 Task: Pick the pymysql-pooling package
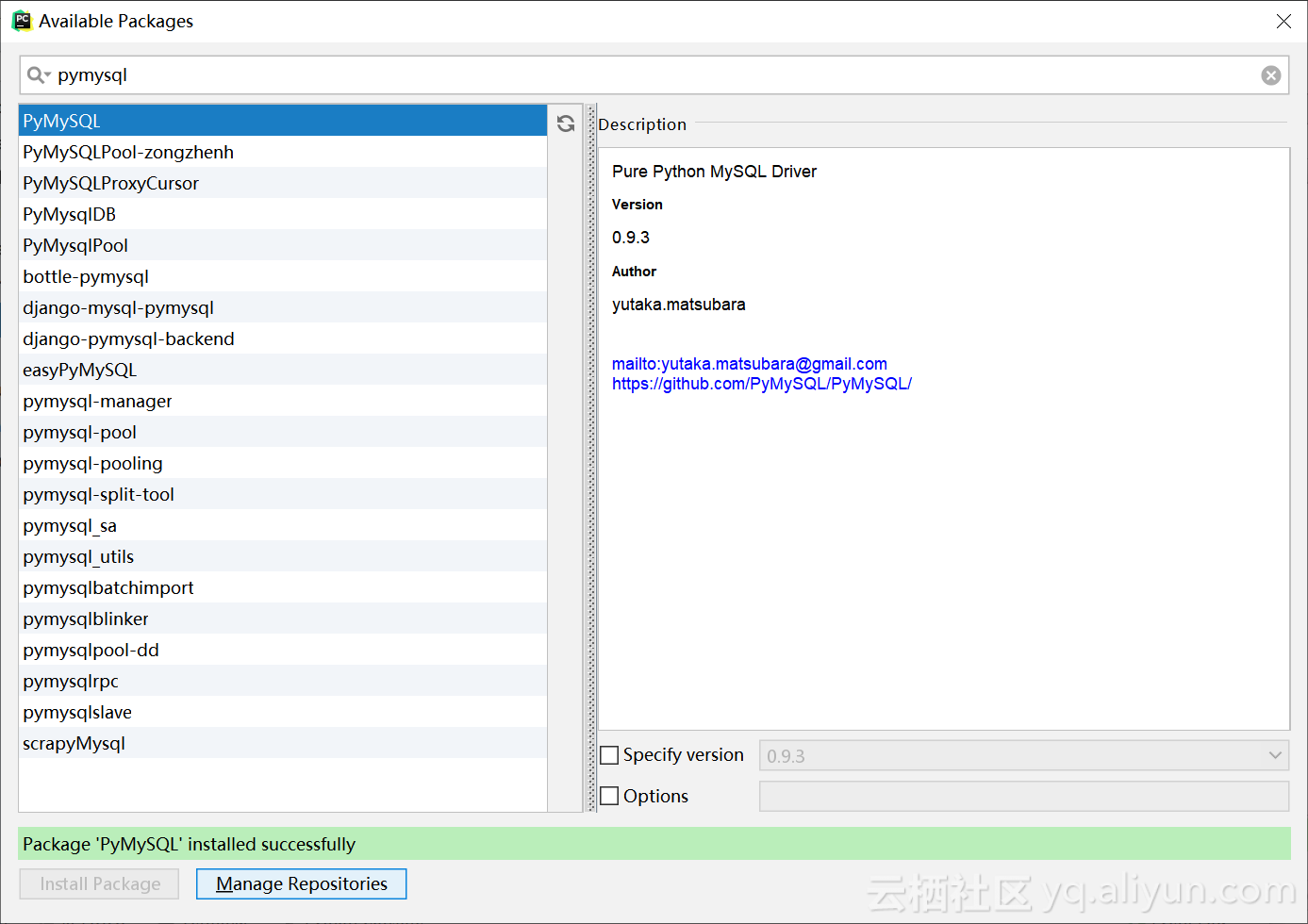(x=283, y=463)
